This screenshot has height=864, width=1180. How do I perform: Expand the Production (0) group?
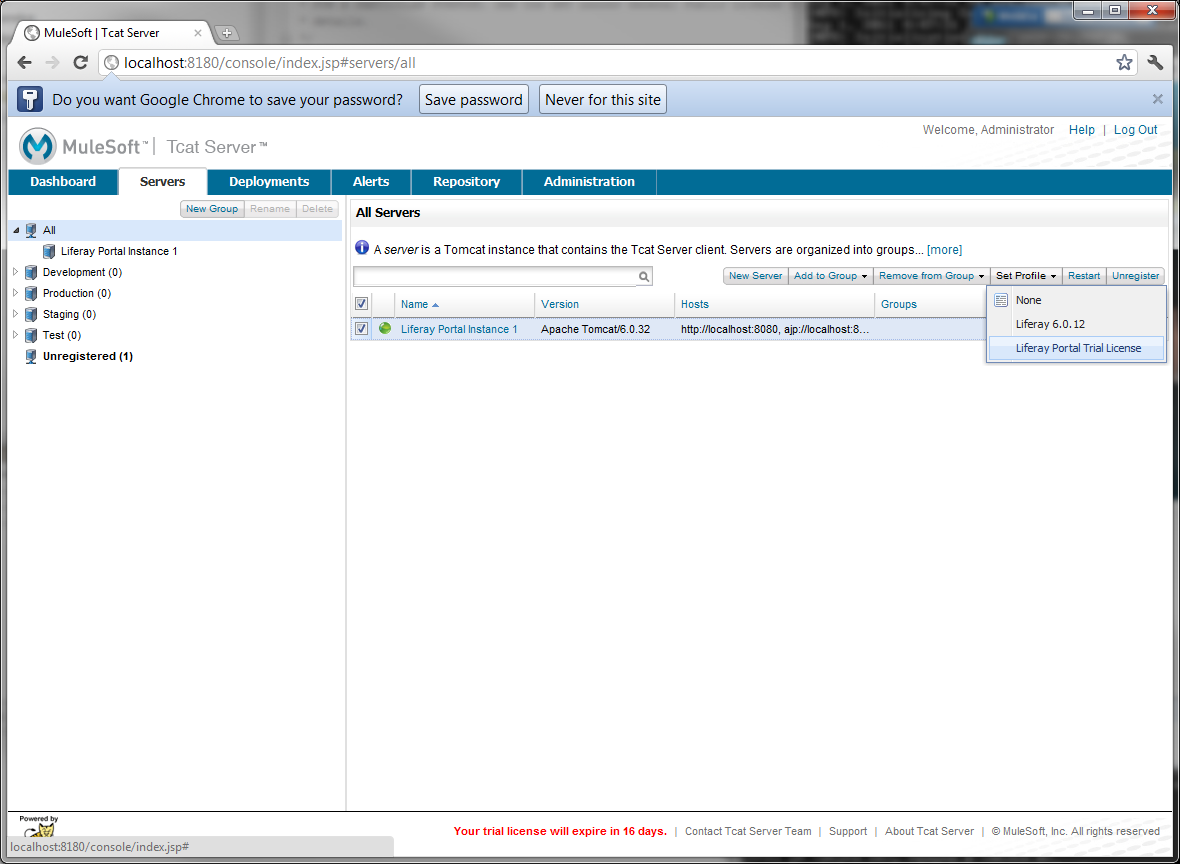[16, 293]
